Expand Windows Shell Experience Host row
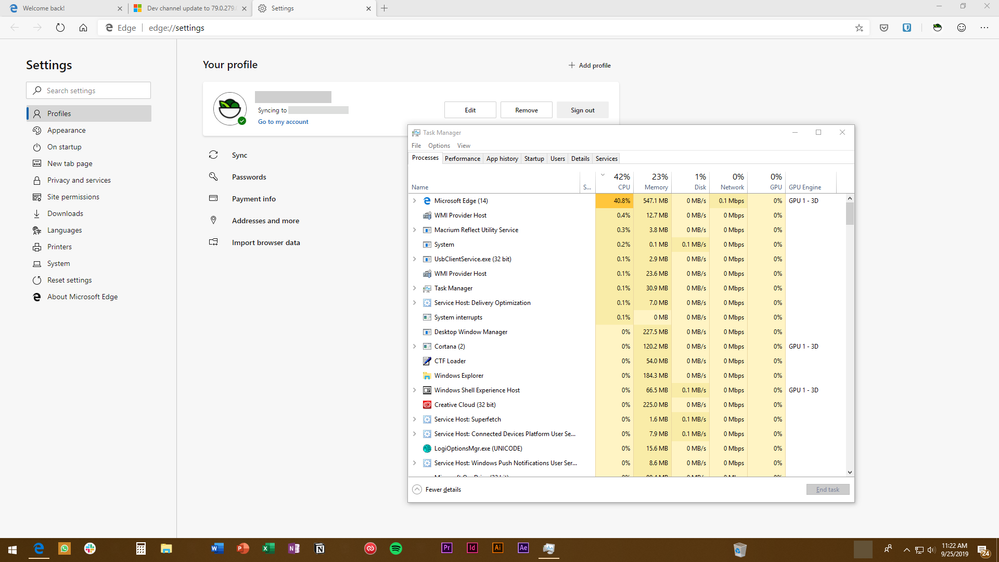999x562 pixels. pos(415,390)
